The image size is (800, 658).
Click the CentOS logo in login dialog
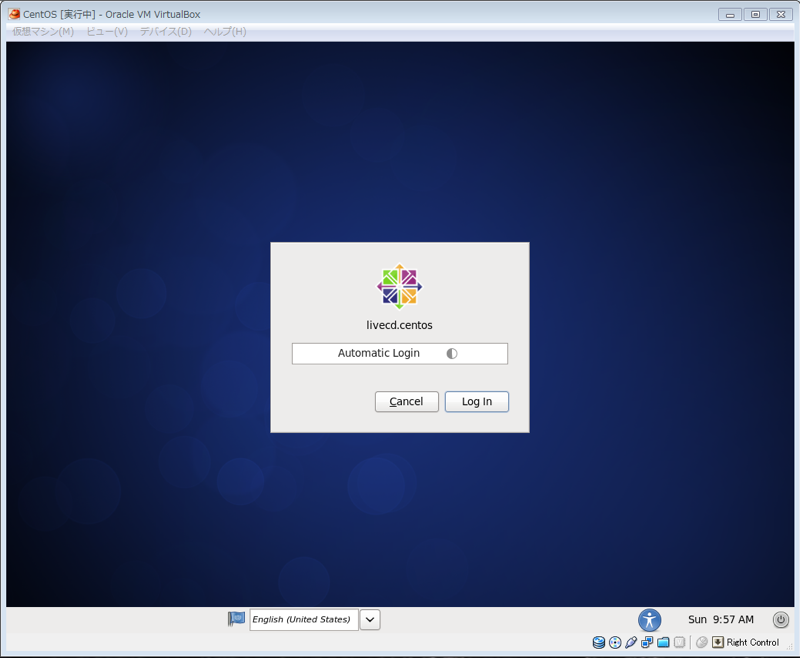click(399, 286)
